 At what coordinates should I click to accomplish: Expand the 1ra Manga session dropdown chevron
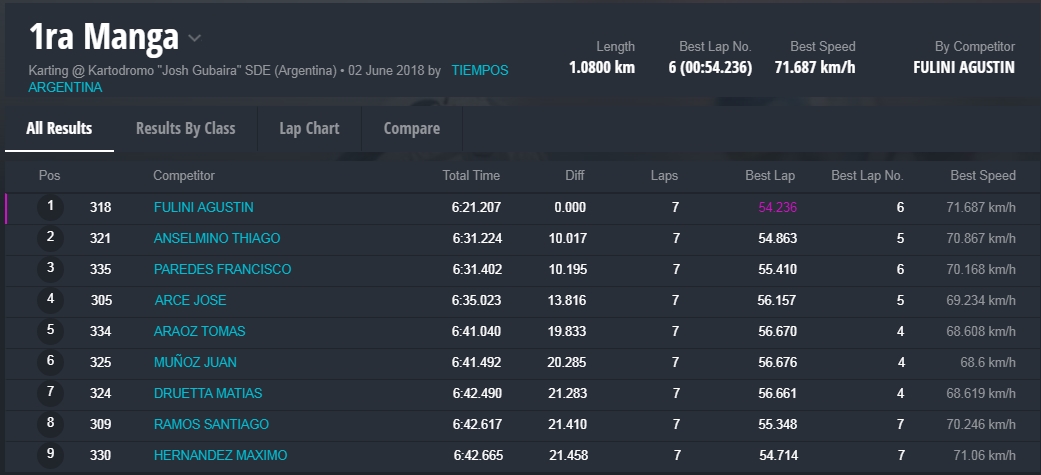195,39
